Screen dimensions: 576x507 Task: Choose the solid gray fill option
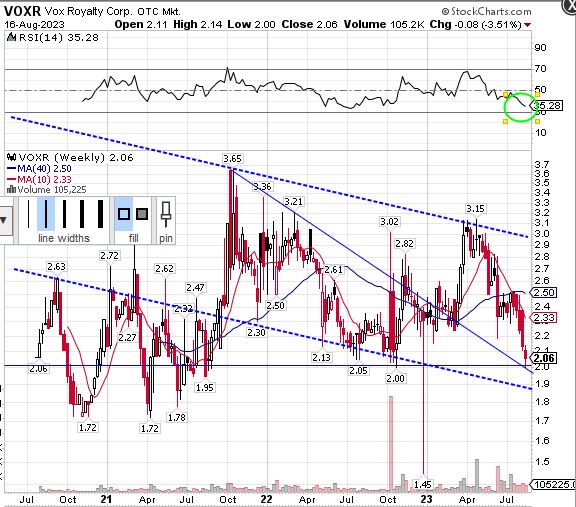coord(142,214)
